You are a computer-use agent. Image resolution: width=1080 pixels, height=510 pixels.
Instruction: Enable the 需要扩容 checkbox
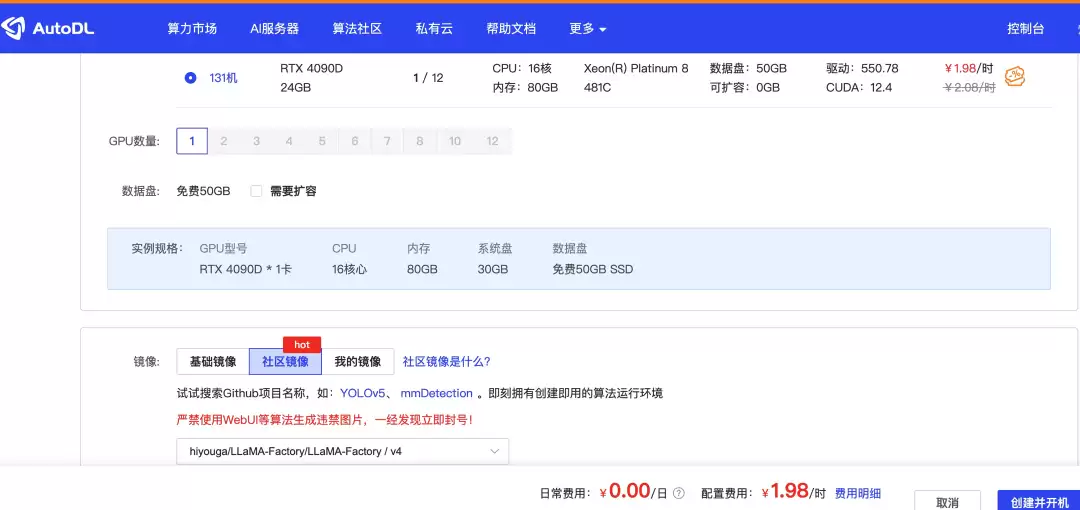click(x=256, y=191)
